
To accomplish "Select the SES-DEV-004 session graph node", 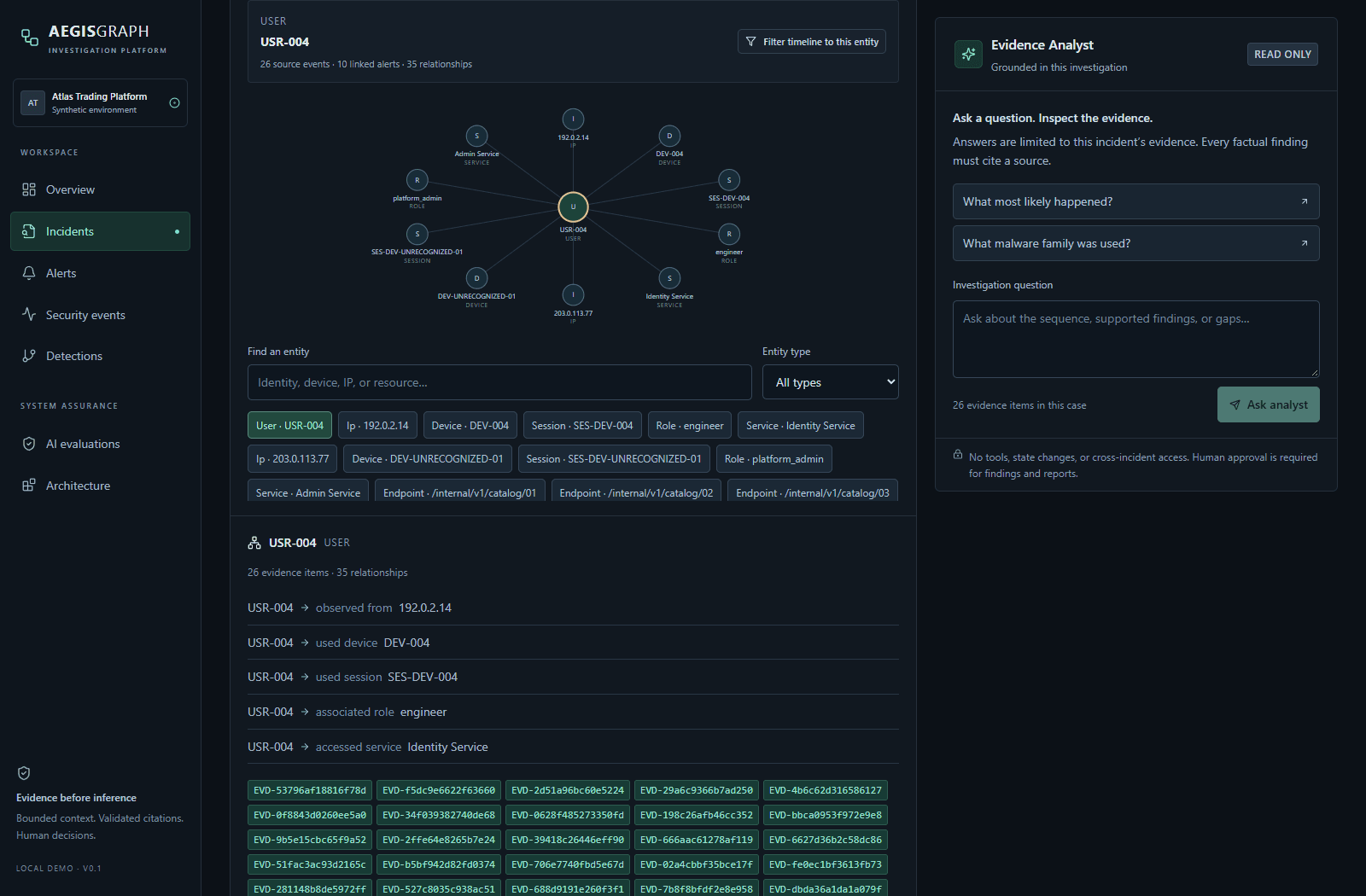I will [x=729, y=180].
